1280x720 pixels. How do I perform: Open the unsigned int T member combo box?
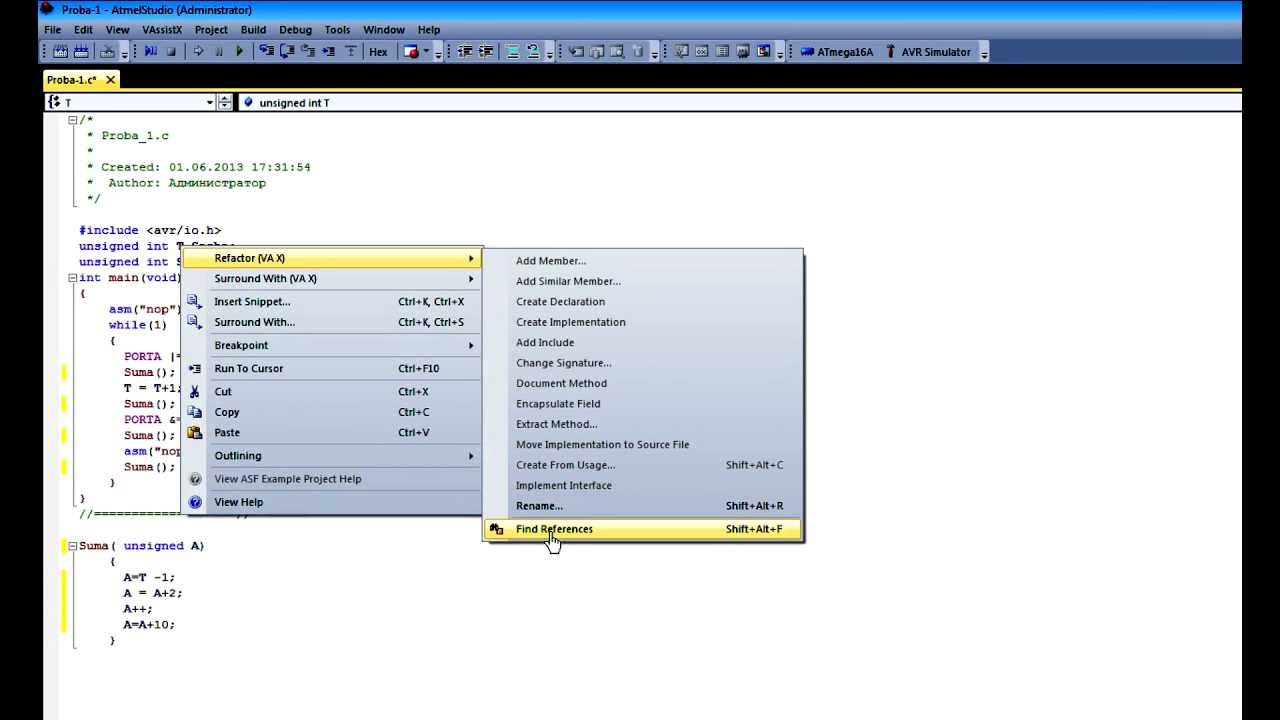(738, 102)
